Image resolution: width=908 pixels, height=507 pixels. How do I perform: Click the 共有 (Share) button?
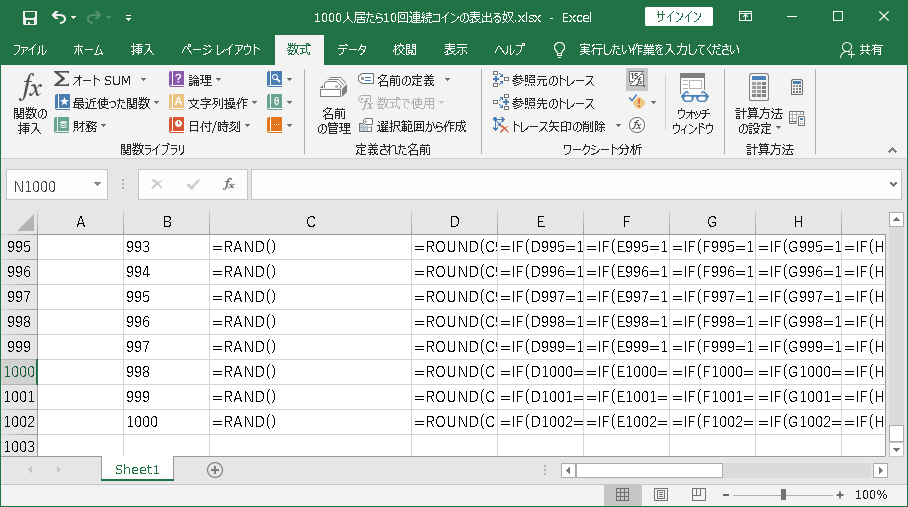862,50
